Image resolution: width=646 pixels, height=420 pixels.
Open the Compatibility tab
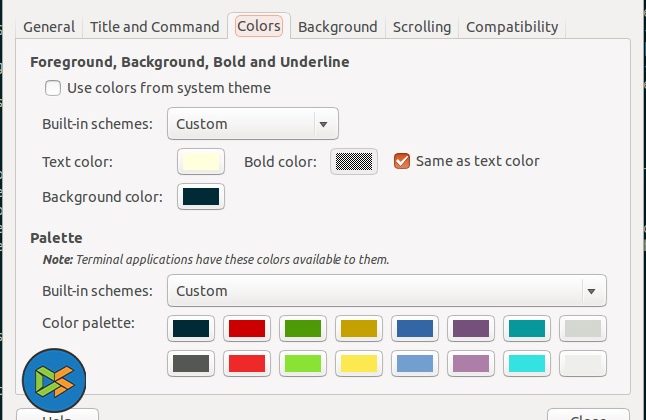(512, 27)
